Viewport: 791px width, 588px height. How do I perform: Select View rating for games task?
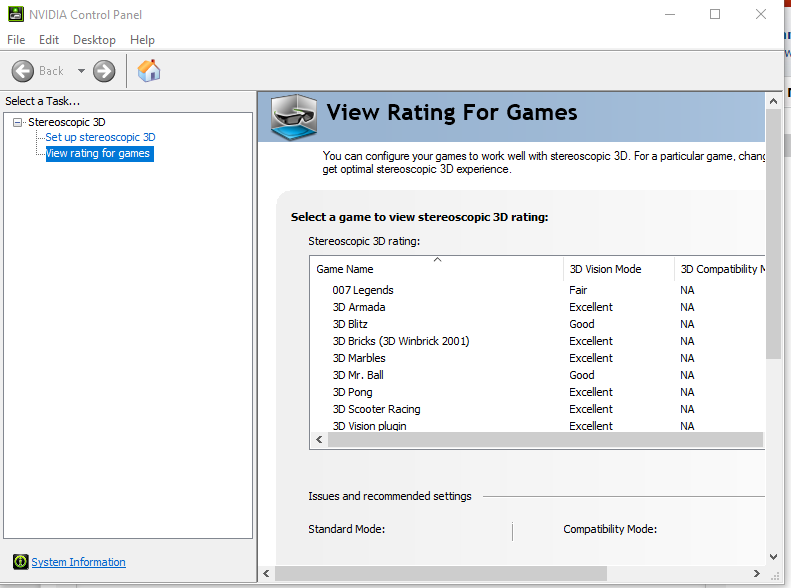99,153
